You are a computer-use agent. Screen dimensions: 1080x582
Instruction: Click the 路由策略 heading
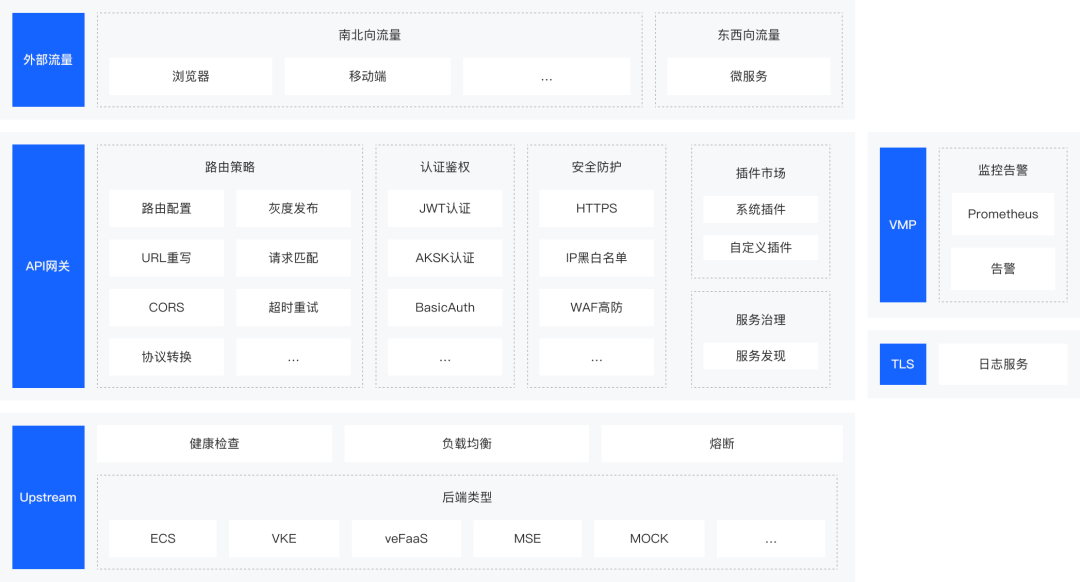pos(230,167)
